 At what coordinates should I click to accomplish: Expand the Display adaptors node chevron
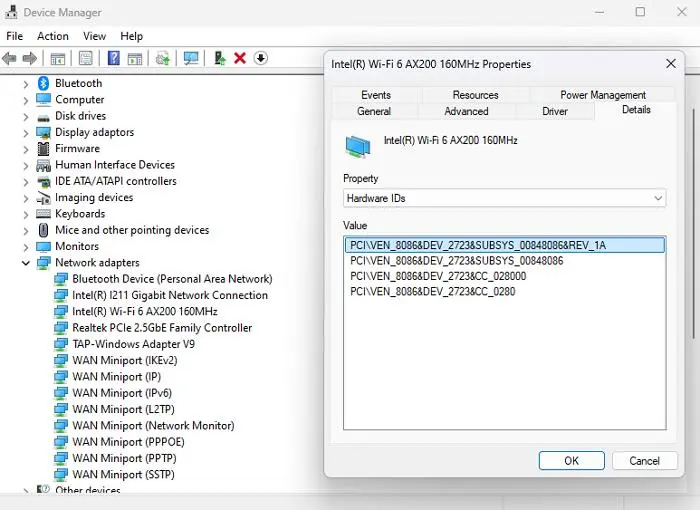(25, 133)
